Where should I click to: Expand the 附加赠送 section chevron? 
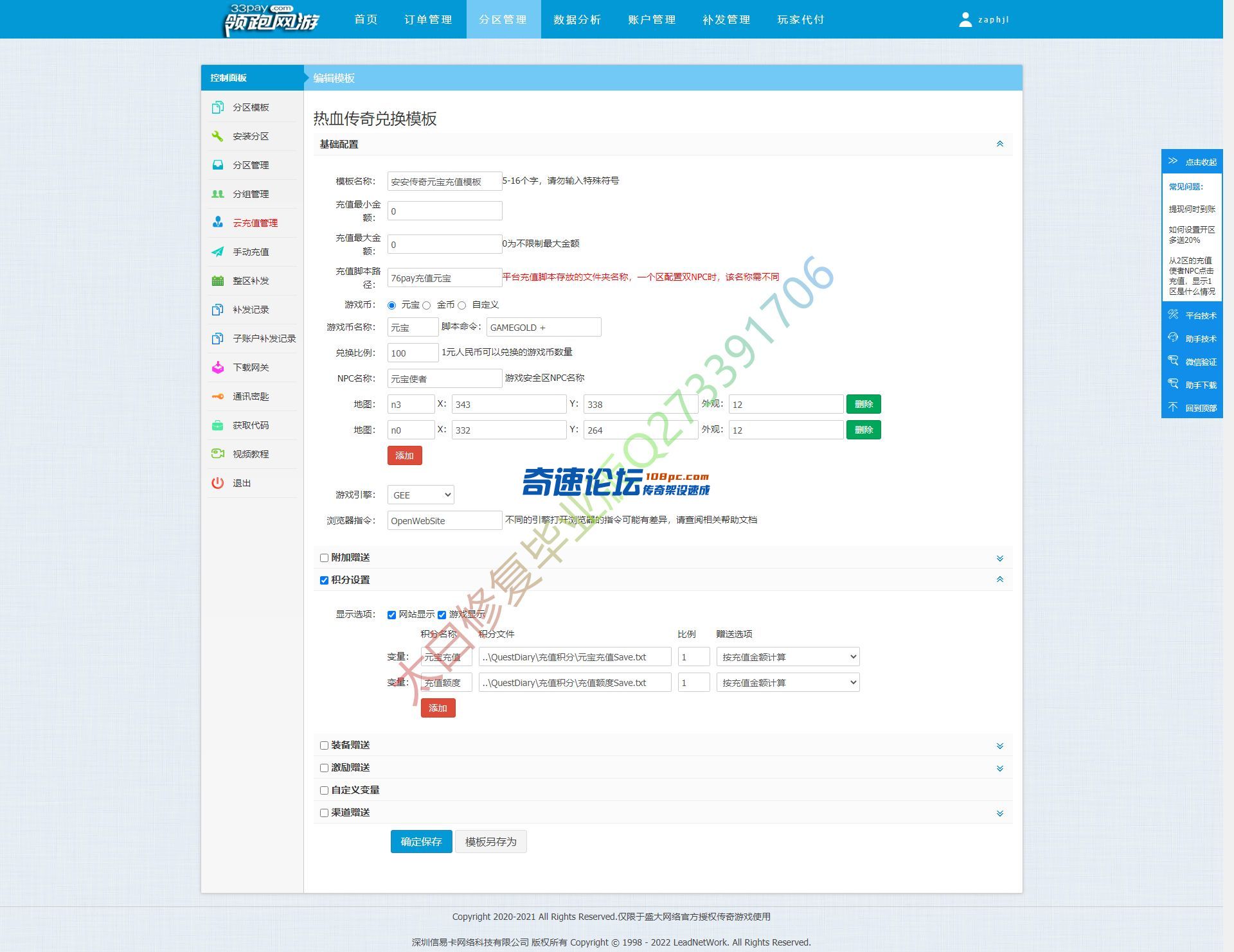1000,559
